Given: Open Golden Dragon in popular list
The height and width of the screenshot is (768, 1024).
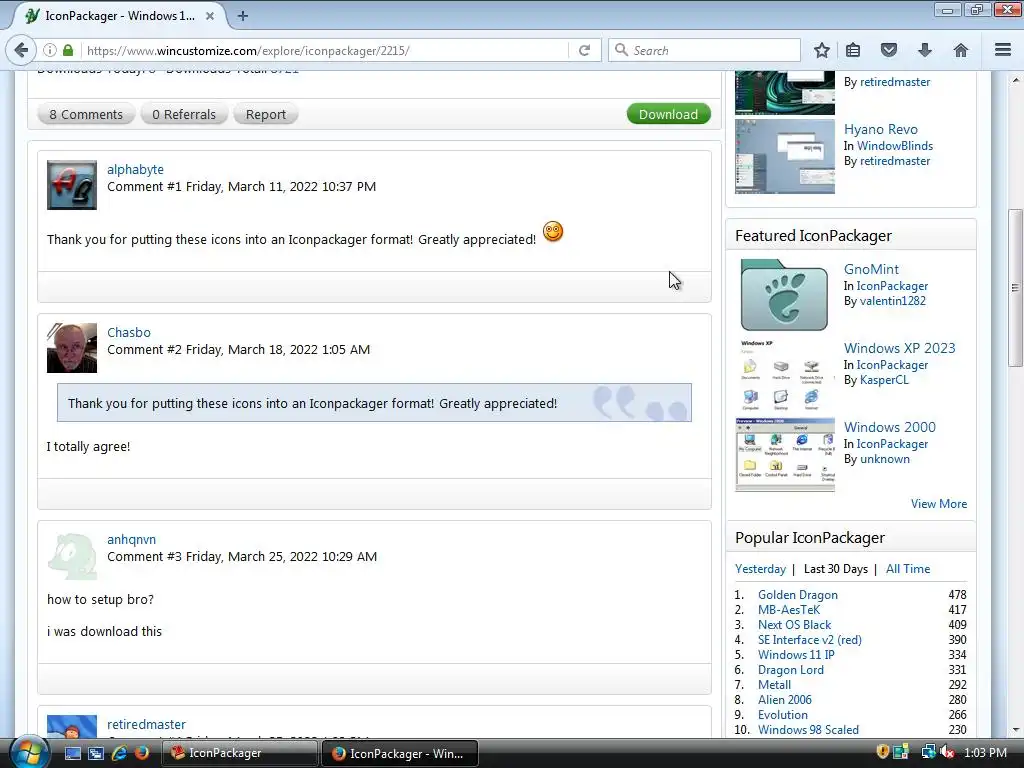Looking at the screenshot, I should [797, 595].
